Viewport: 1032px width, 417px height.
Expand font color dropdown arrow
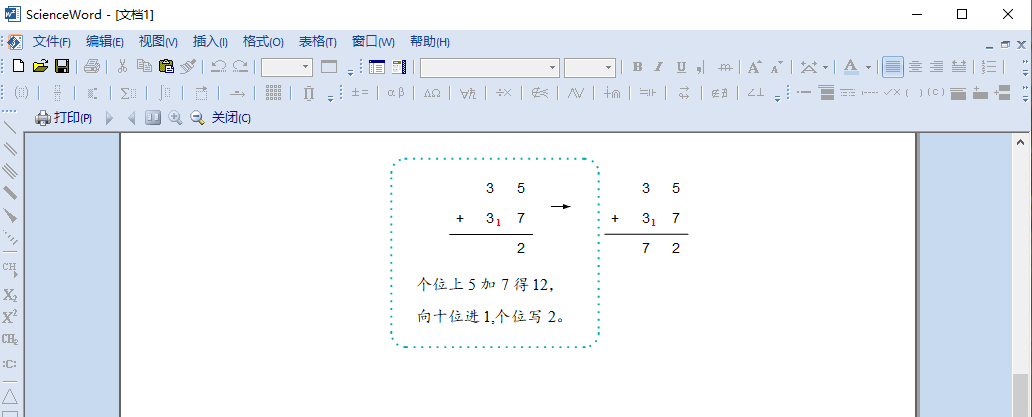point(868,67)
